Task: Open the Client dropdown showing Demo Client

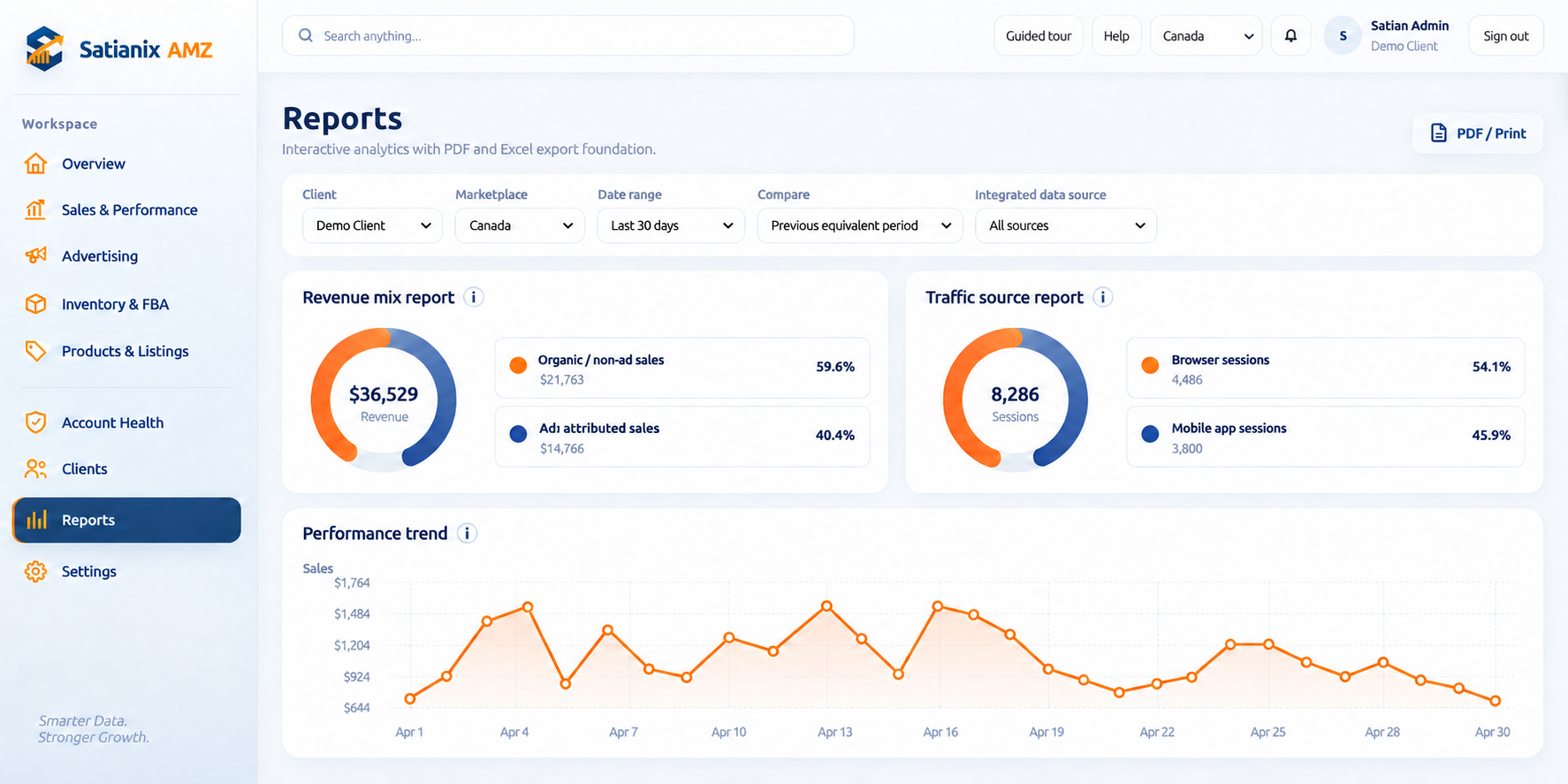Action: (x=372, y=225)
